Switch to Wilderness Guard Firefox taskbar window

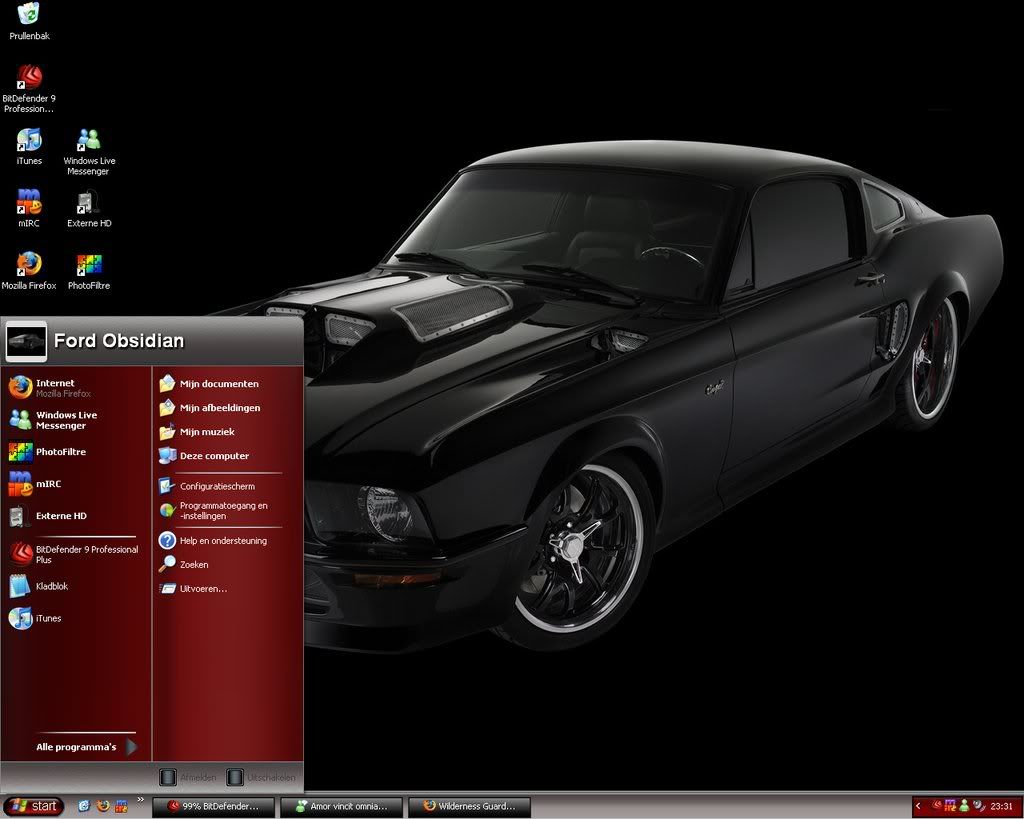pos(470,807)
